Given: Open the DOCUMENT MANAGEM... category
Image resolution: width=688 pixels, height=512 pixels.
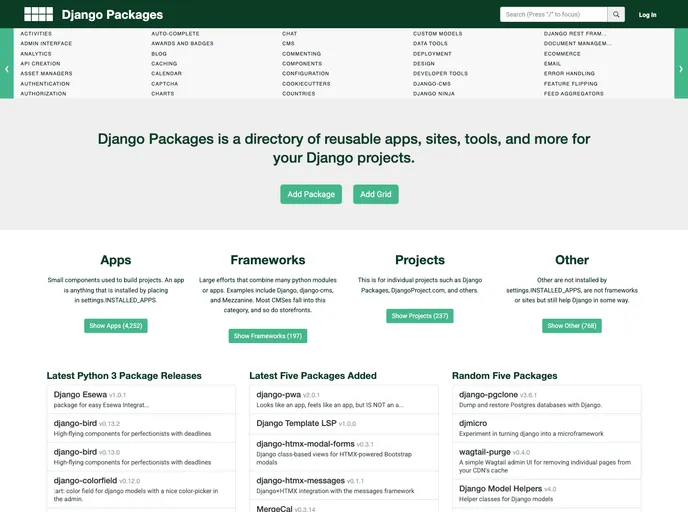Looking at the screenshot, I should click(x=577, y=43).
